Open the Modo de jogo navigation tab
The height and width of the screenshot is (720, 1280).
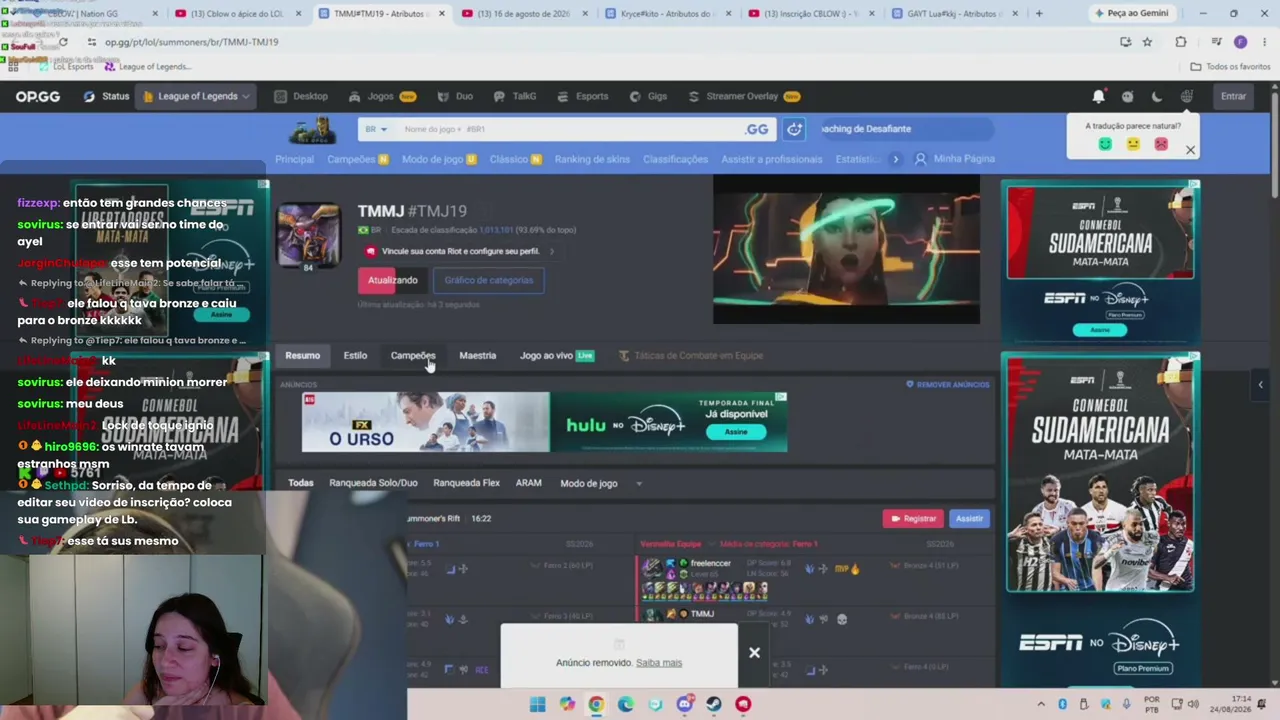point(439,159)
